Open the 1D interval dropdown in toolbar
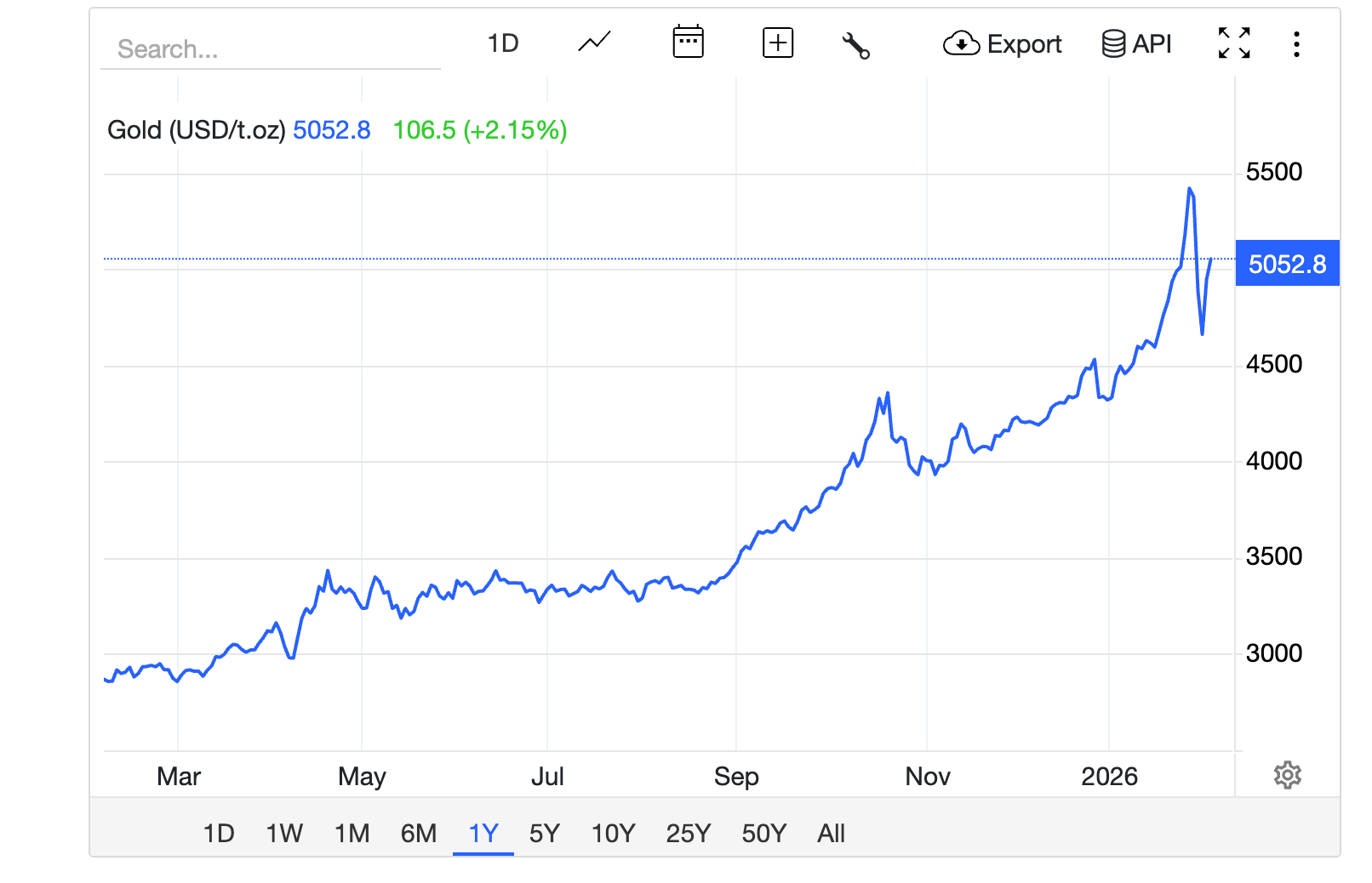1372x883 pixels. click(x=503, y=43)
